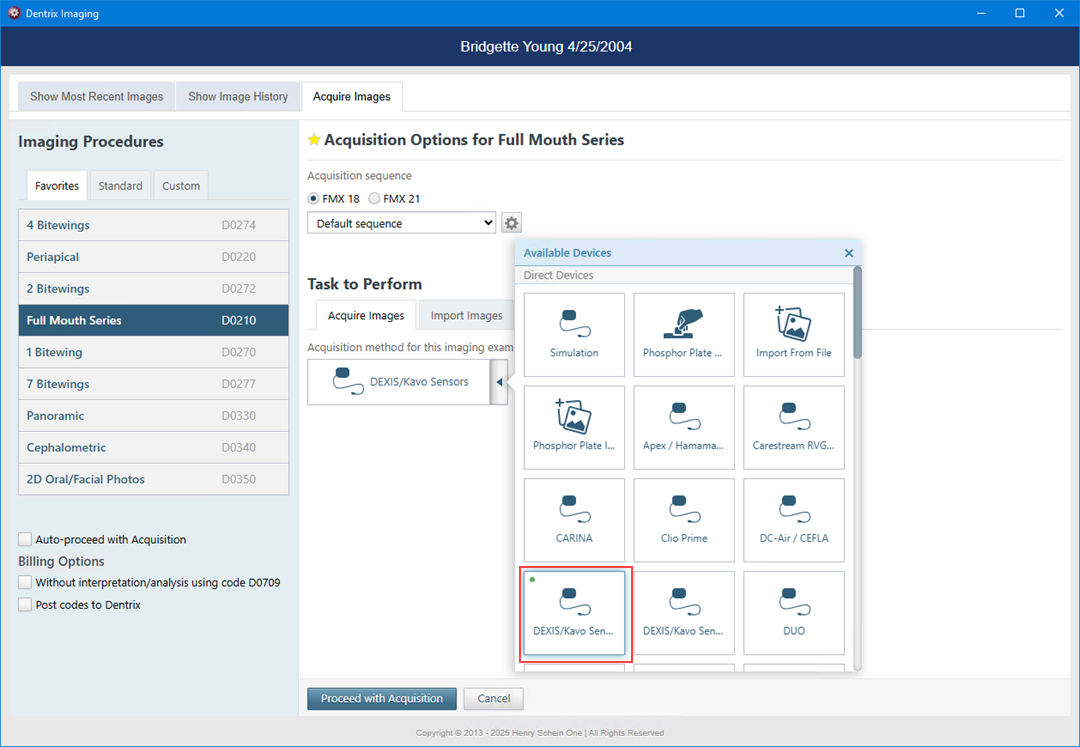Toggle Post codes to Dentrix checkbox
1080x747 pixels.
click(x=25, y=604)
